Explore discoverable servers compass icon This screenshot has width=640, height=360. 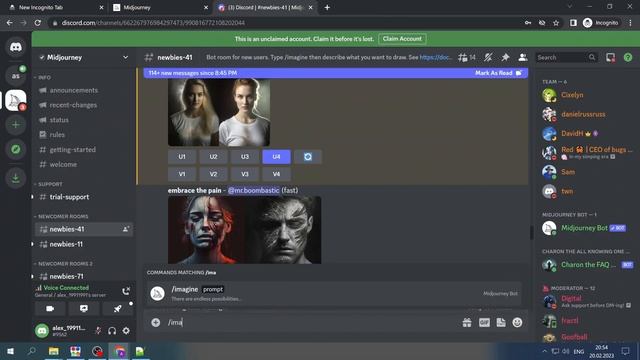click(x=16, y=149)
